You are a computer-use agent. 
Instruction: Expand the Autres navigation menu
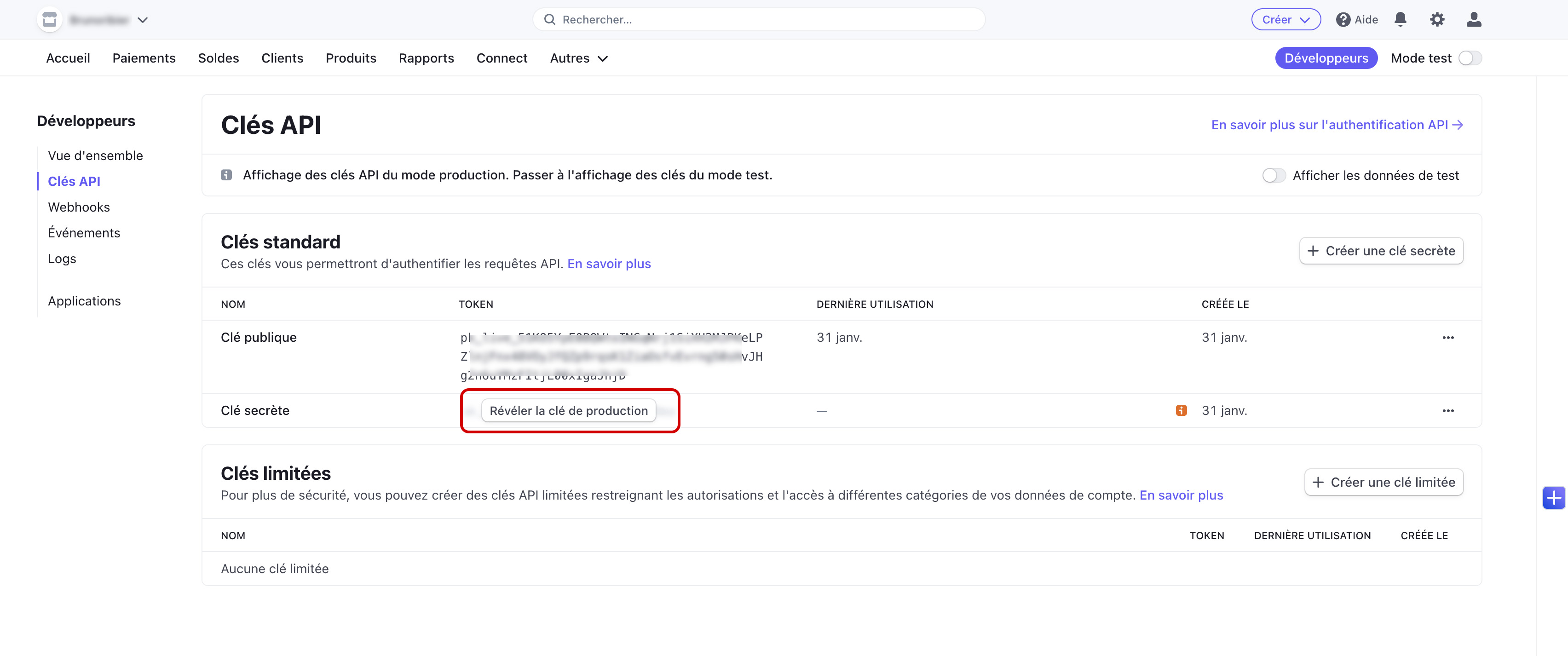coord(578,58)
